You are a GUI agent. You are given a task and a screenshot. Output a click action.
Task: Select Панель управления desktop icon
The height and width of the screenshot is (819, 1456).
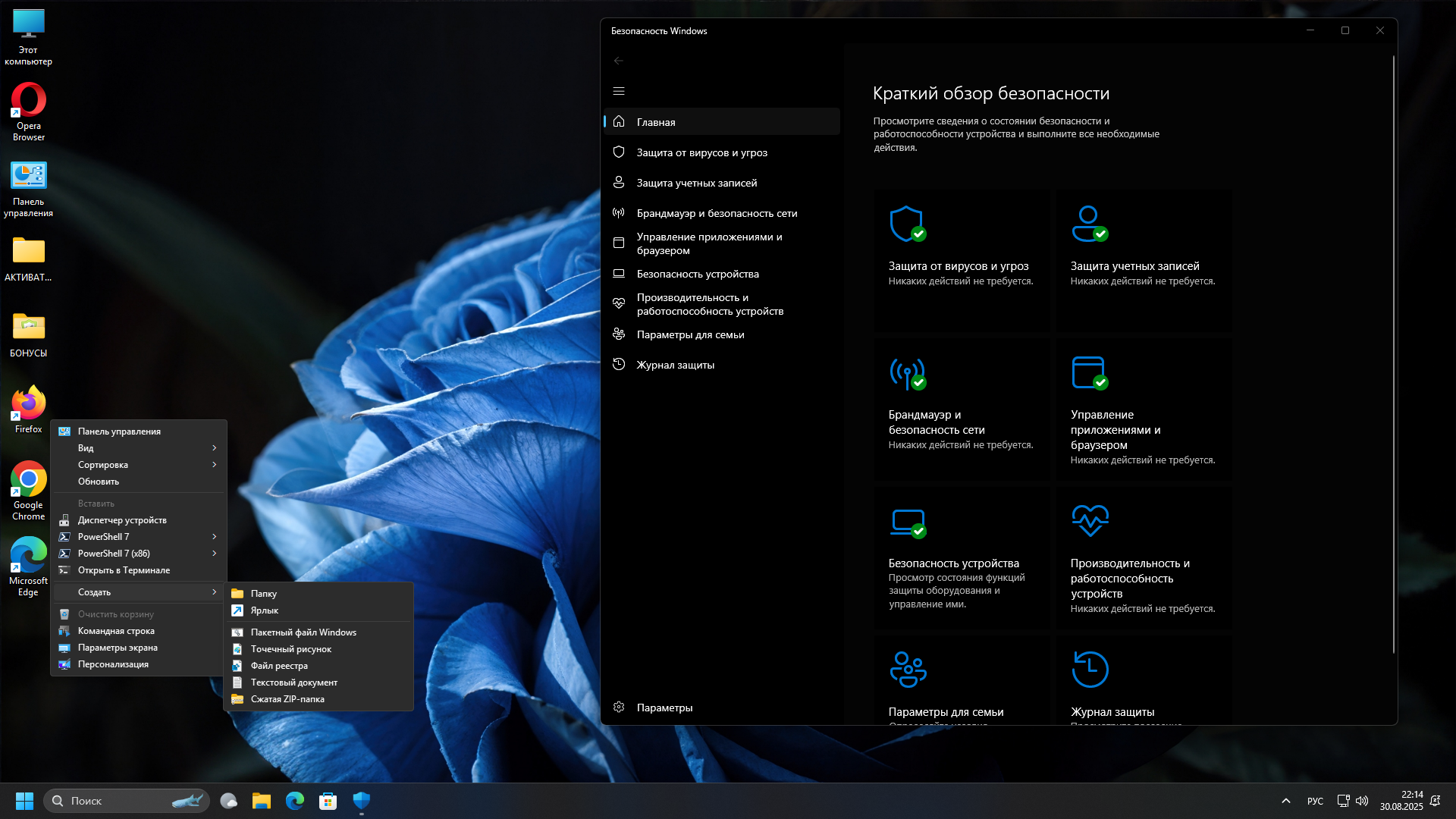coord(29,188)
